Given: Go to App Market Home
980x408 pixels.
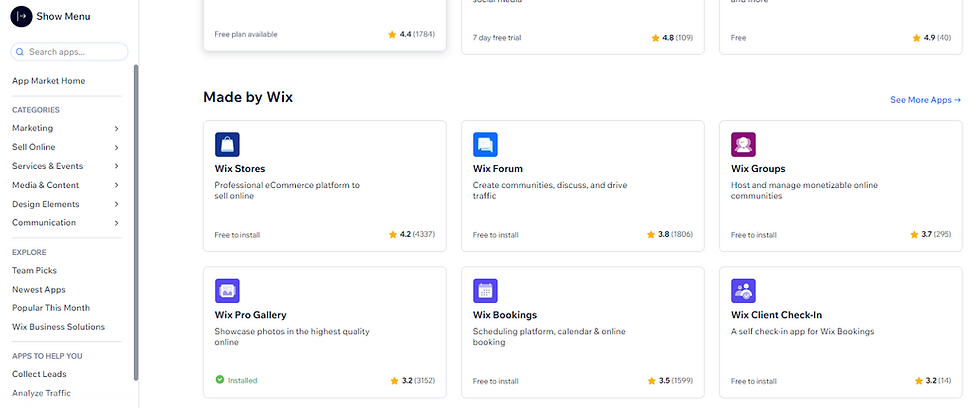Looking at the screenshot, I should pos(49,81).
